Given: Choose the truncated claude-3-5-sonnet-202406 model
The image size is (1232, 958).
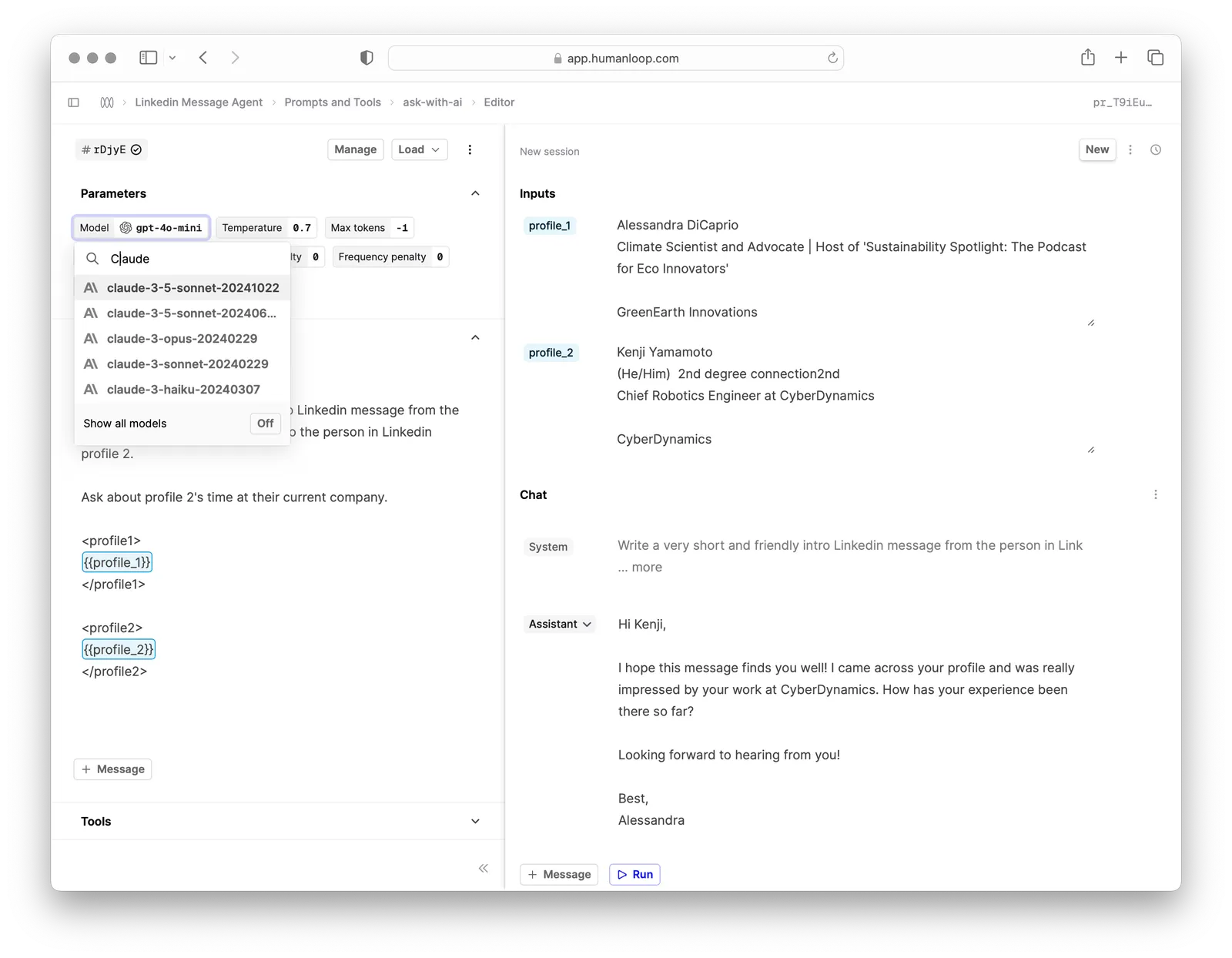Looking at the screenshot, I should [x=182, y=313].
